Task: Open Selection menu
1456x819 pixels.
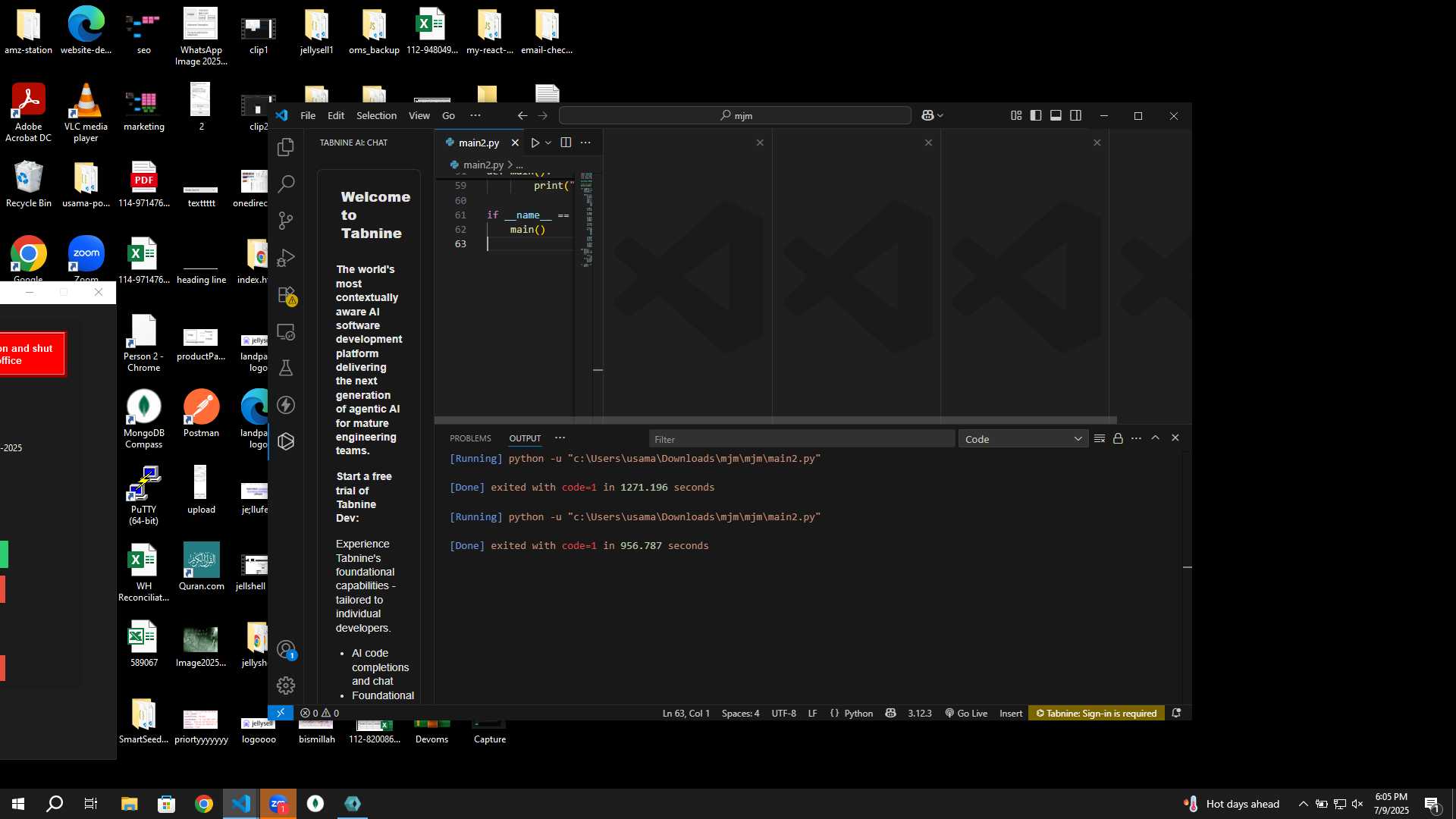Action: pyautogui.click(x=376, y=115)
